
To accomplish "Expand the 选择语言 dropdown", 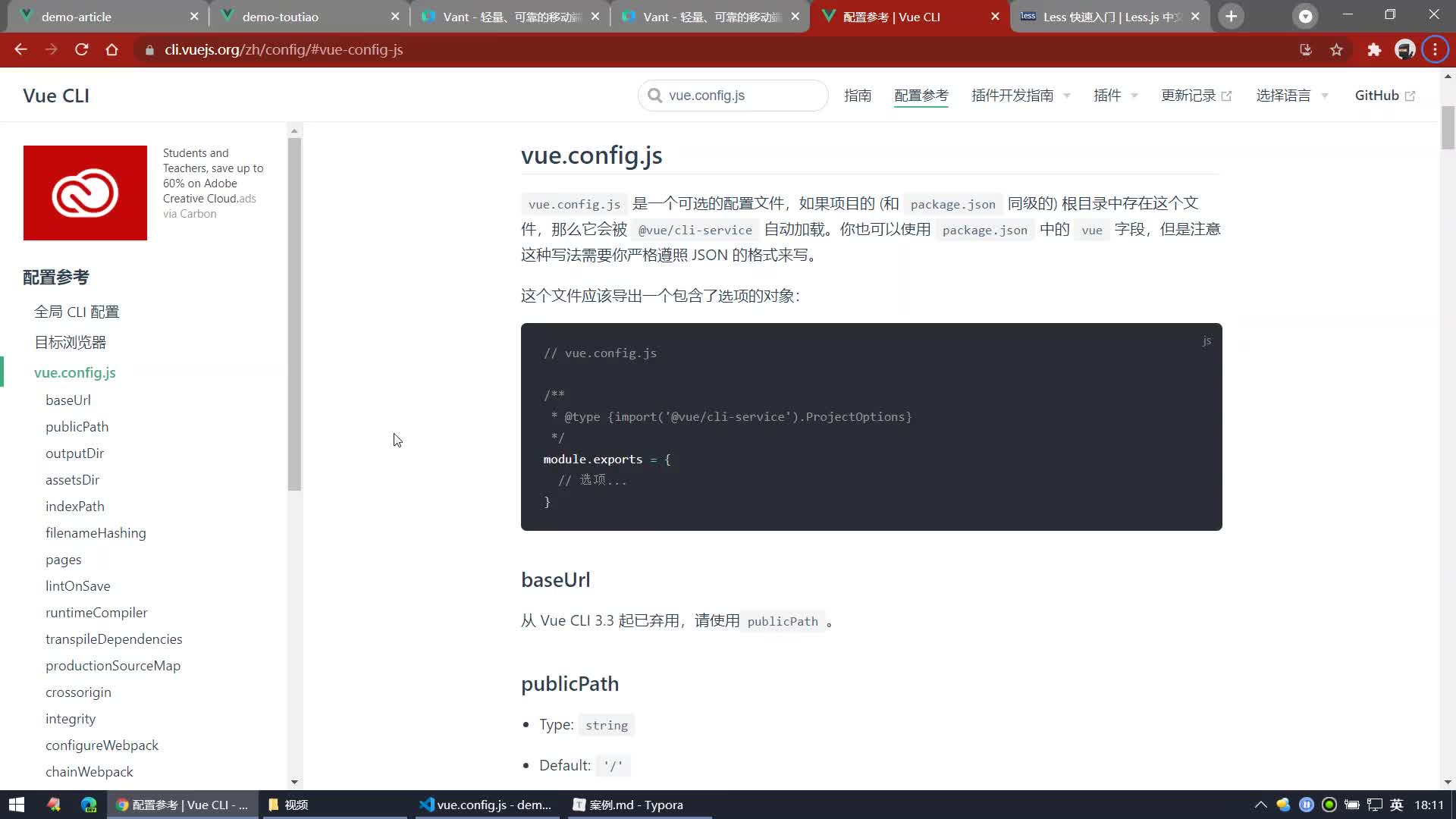I will pos(1292,96).
